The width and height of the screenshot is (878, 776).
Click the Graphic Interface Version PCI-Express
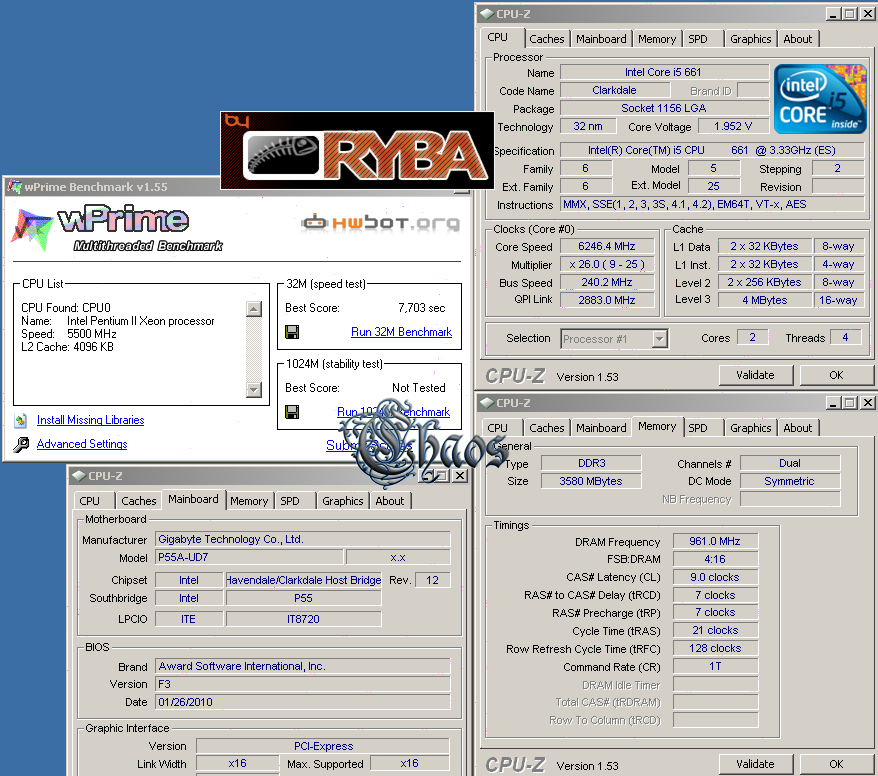coord(323,746)
